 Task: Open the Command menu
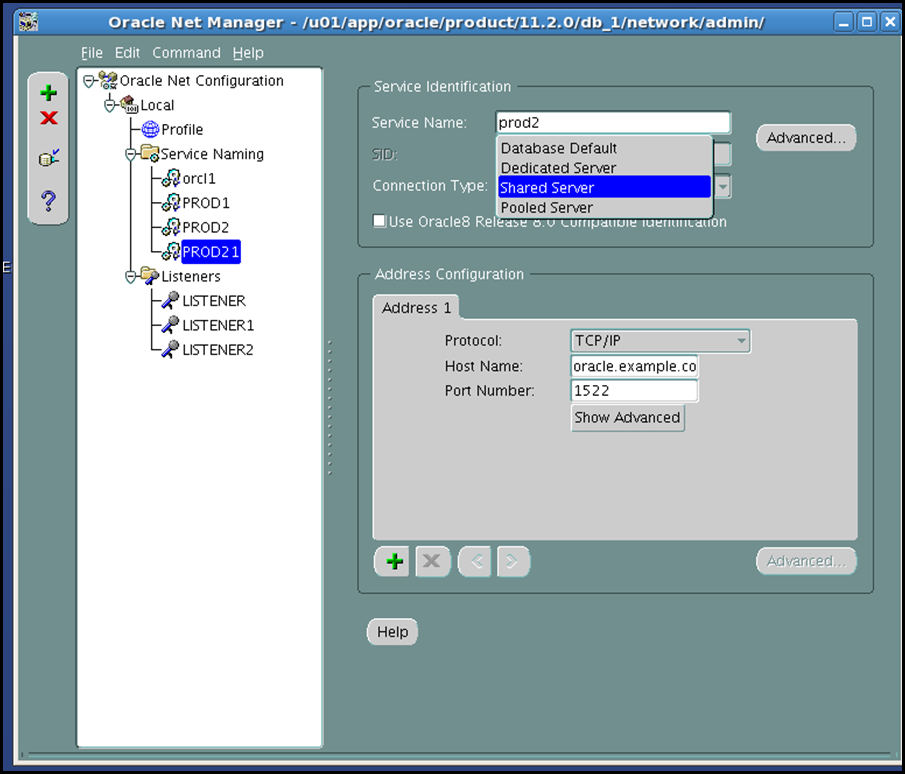click(186, 53)
